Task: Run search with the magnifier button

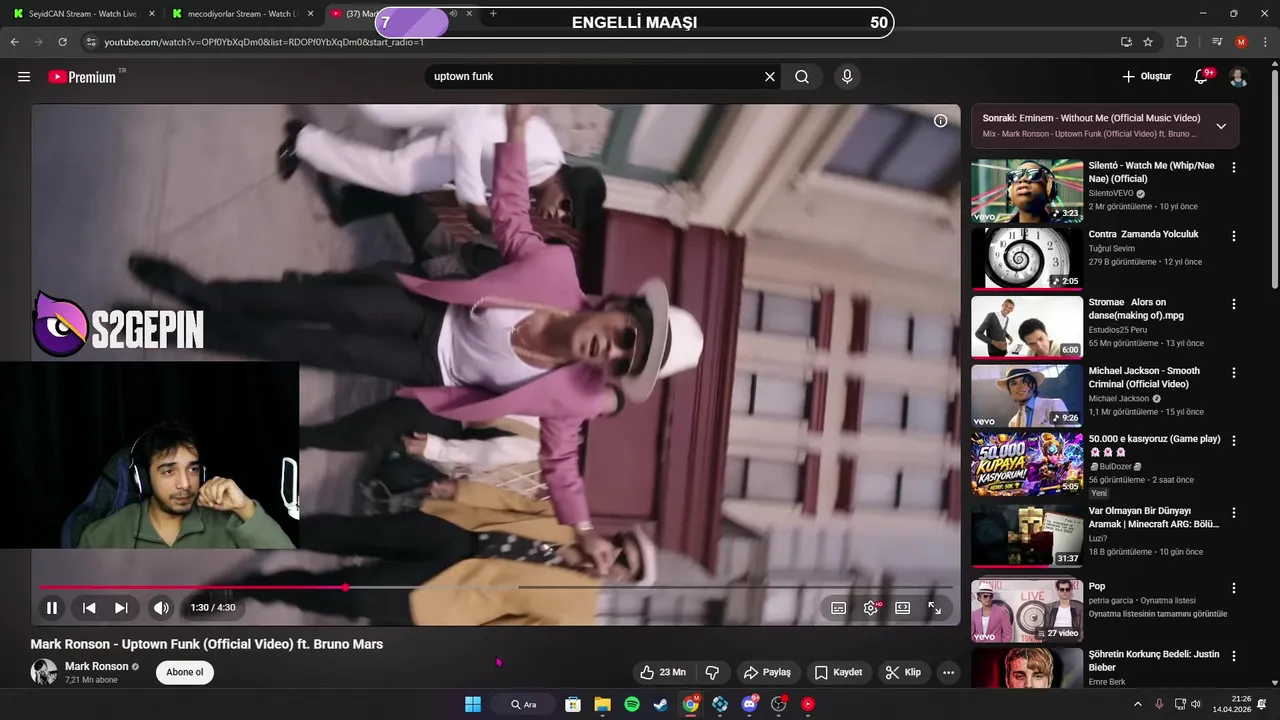Action: (802, 77)
